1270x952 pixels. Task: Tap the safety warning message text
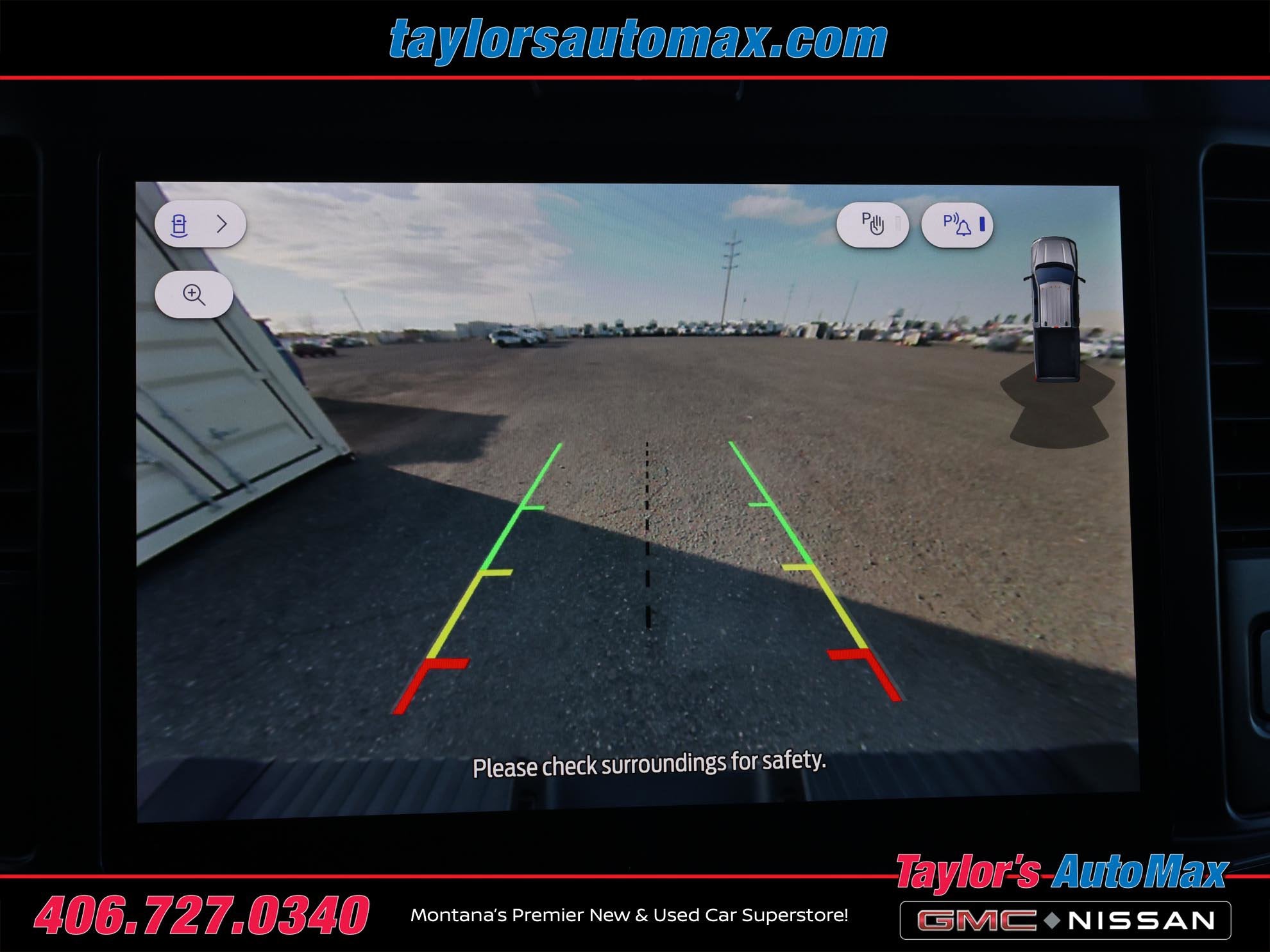pos(649,764)
